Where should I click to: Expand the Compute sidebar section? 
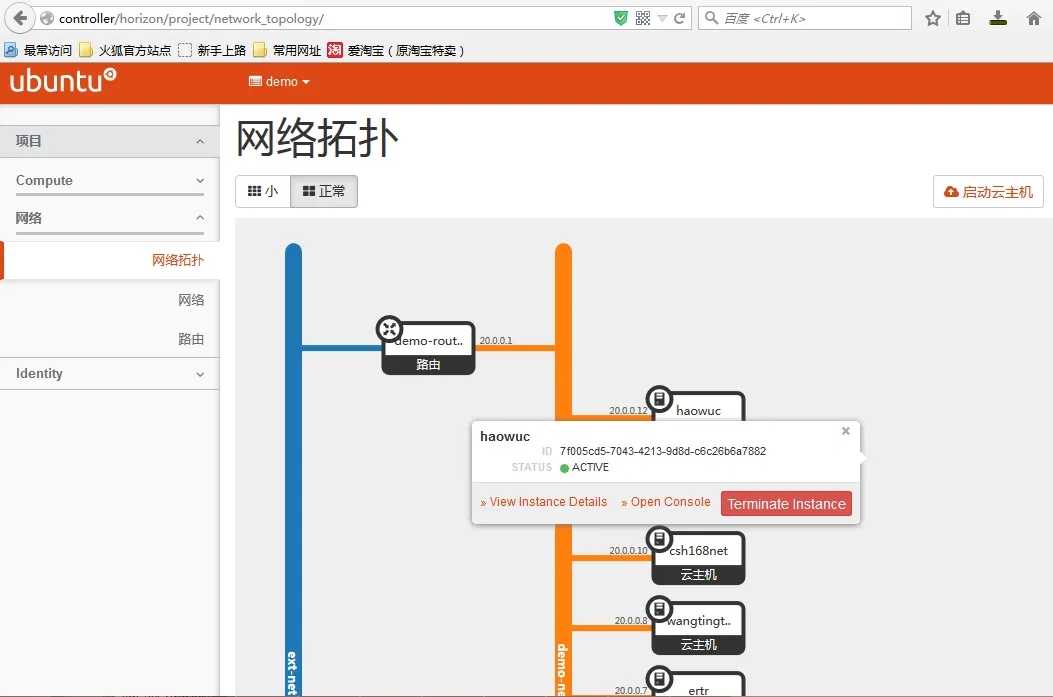coord(109,181)
